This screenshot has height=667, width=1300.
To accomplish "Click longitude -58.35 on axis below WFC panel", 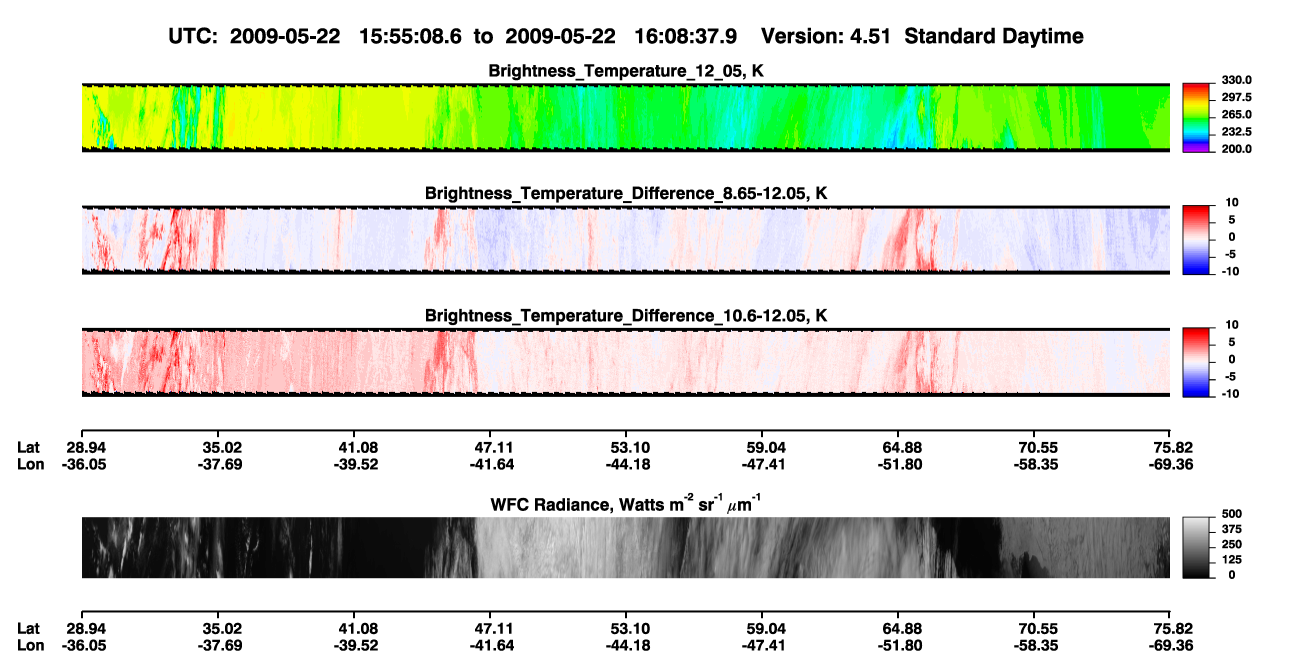I will [x=1035, y=645].
